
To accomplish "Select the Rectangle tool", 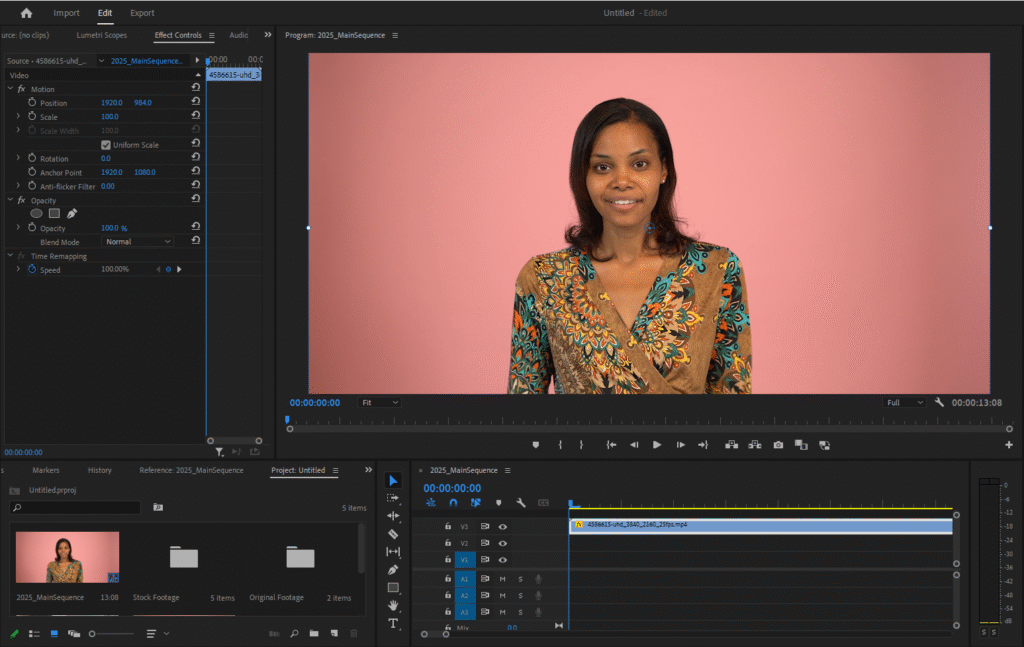I will pyautogui.click(x=393, y=588).
